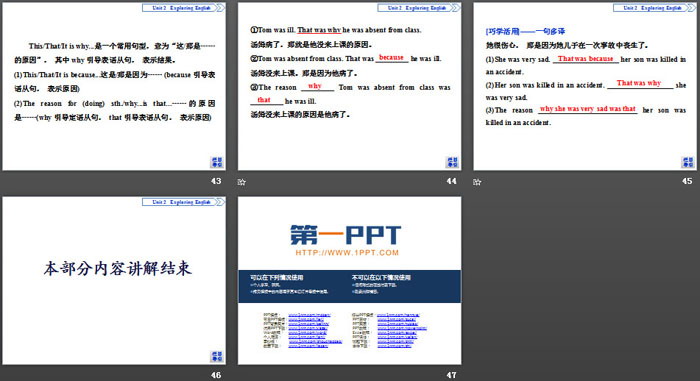Click slide number label 46
The height and width of the screenshot is (381, 700).
pyautogui.click(x=216, y=375)
